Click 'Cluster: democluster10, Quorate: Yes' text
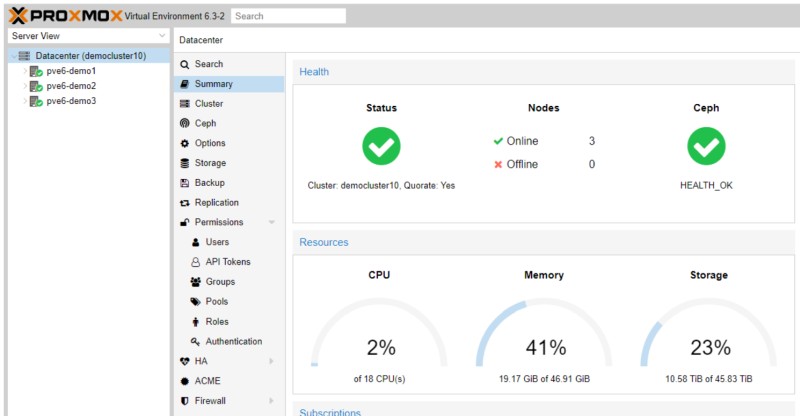 381,185
